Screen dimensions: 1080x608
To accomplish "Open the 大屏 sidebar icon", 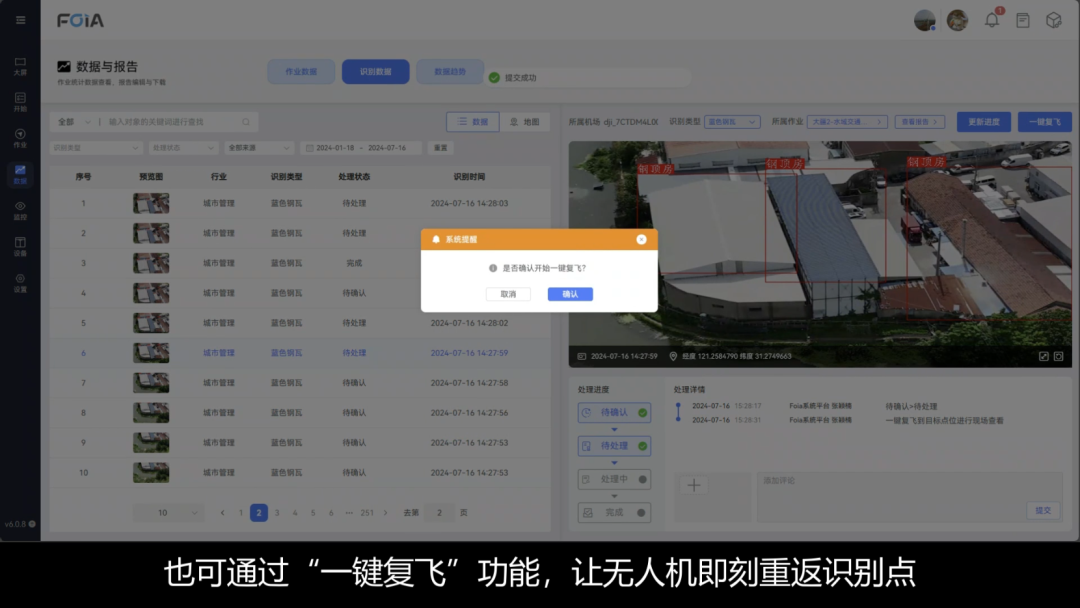I will click(x=20, y=65).
